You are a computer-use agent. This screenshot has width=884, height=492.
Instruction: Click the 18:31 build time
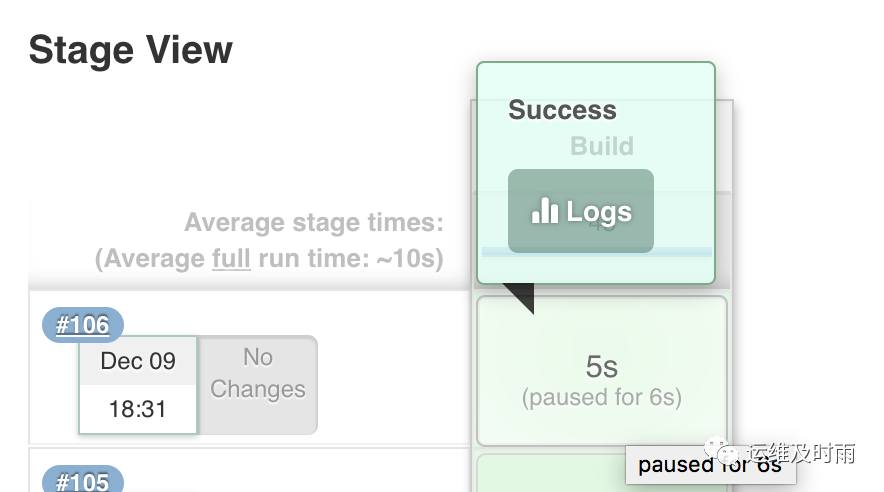tap(138, 408)
